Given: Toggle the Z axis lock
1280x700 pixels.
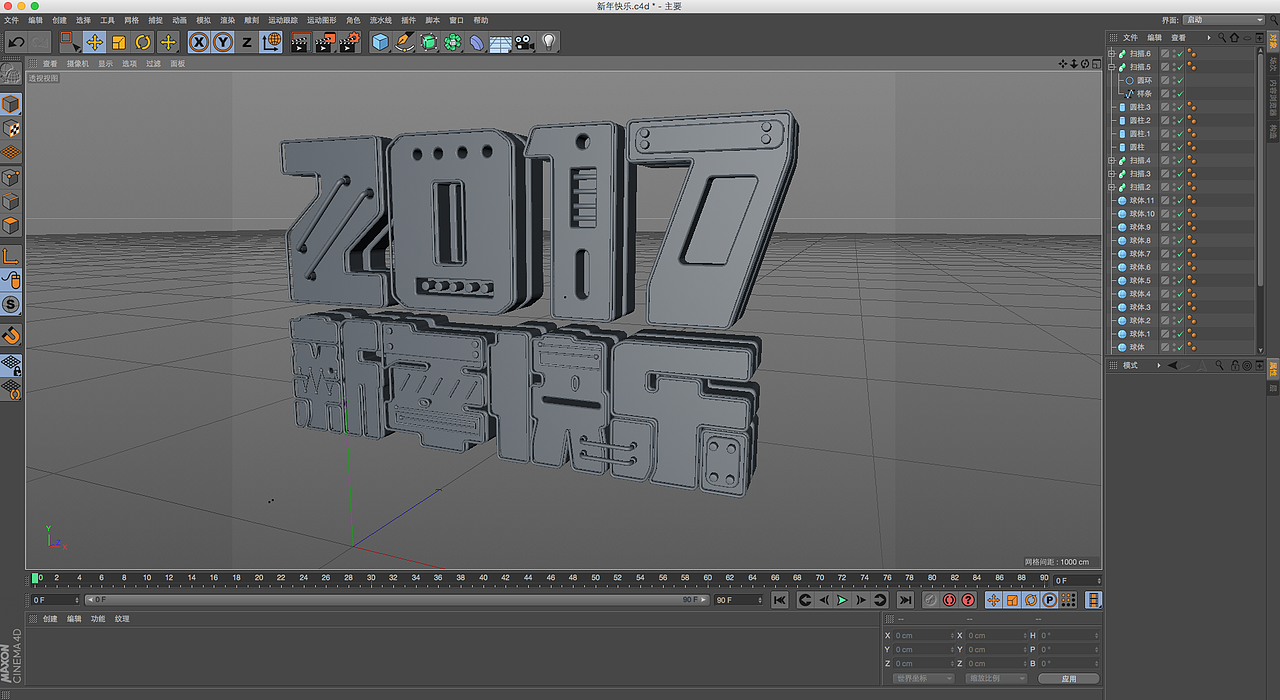Looking at the screenshot, I should click(x=247, y=42).
